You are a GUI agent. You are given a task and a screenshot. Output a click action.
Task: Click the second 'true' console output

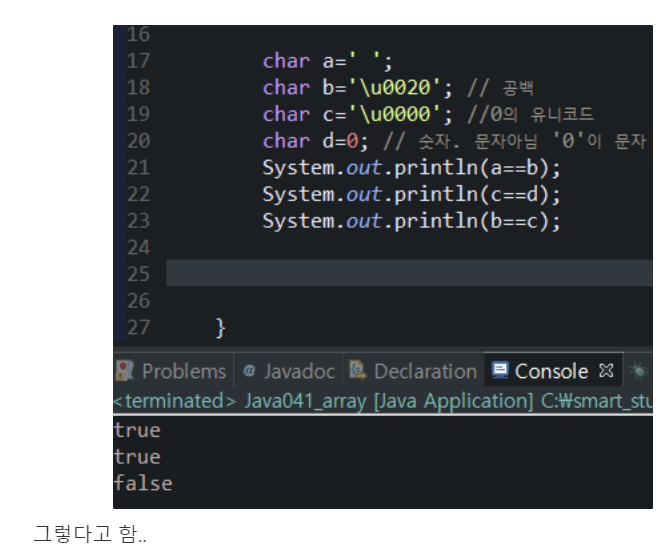click(x=137, y=457)
